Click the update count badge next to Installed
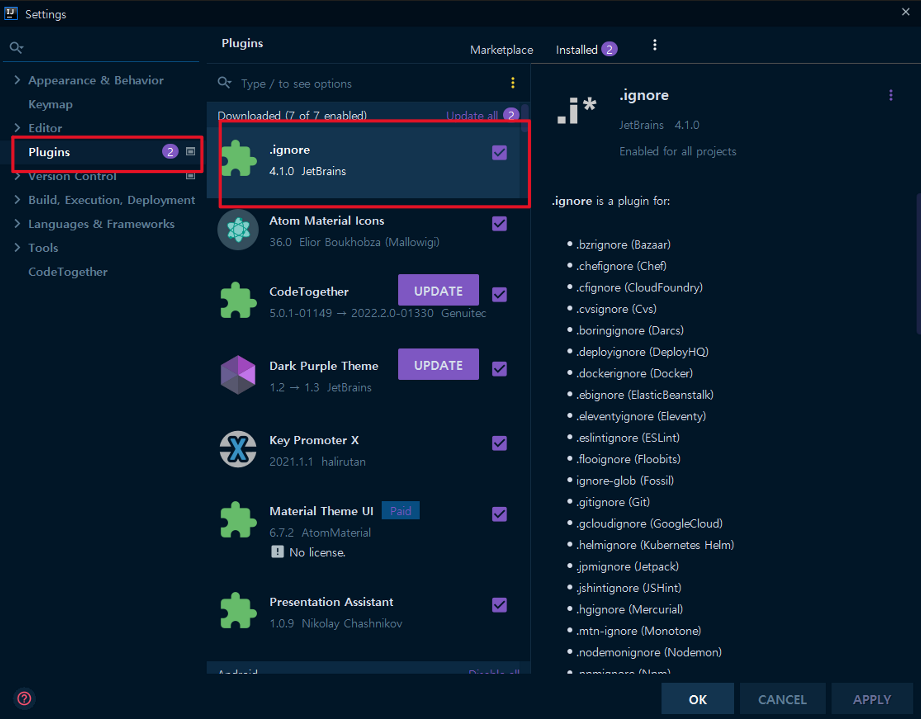 [609, 49]
